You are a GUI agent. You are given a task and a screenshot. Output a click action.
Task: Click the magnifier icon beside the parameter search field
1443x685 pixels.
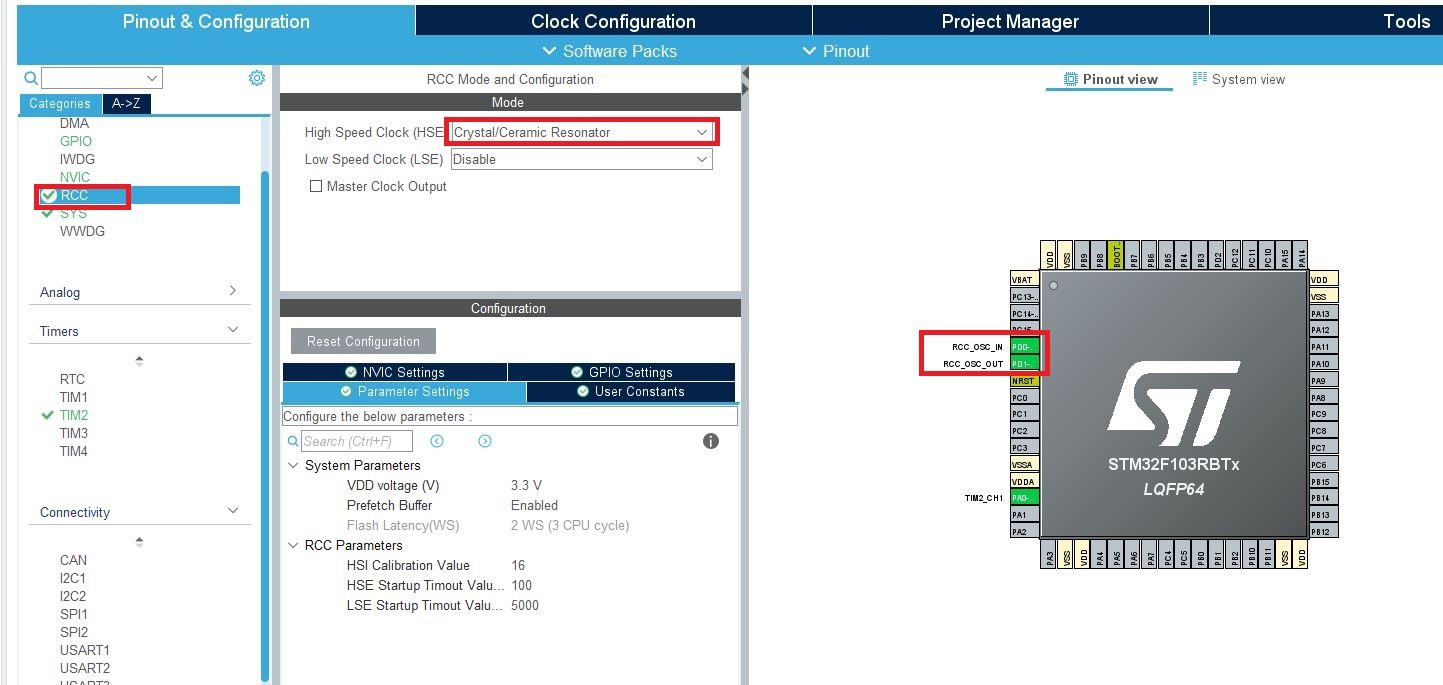pyautogui.click(x=293, y=441)
